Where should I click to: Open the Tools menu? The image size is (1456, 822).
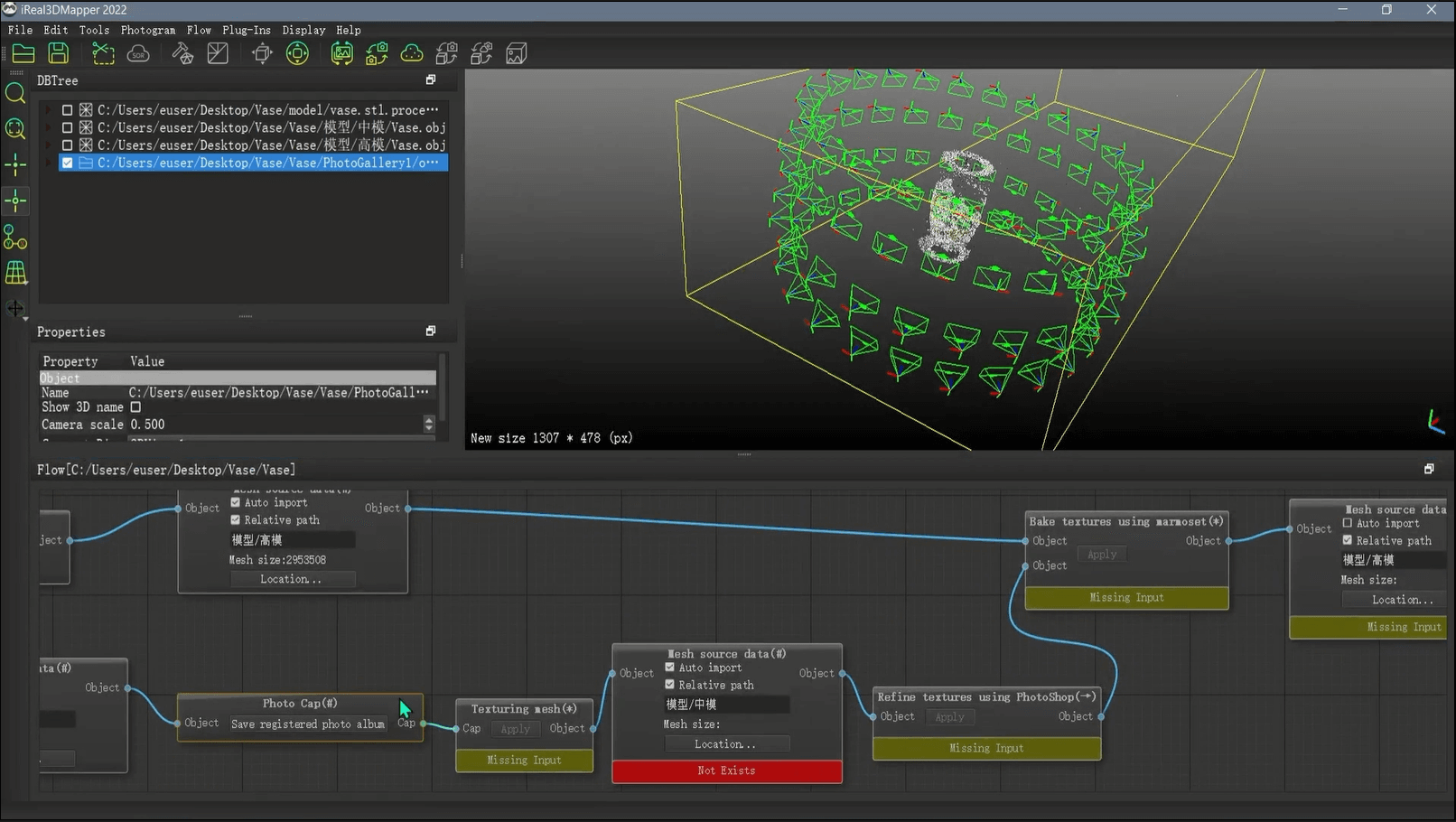pos(94,30)
